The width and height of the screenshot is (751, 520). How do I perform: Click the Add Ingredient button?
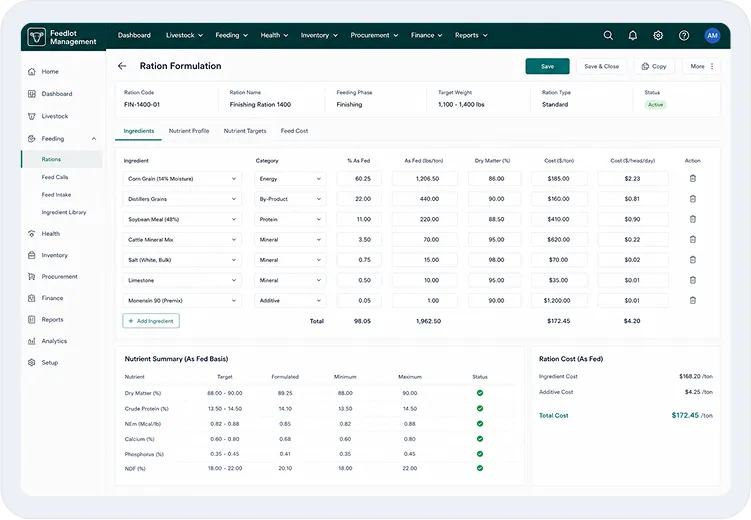coord(151,321)
